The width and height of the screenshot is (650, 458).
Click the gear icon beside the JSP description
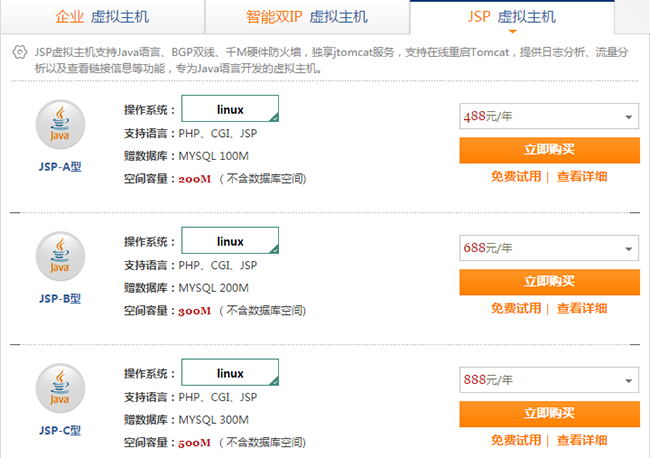point(19,52)
